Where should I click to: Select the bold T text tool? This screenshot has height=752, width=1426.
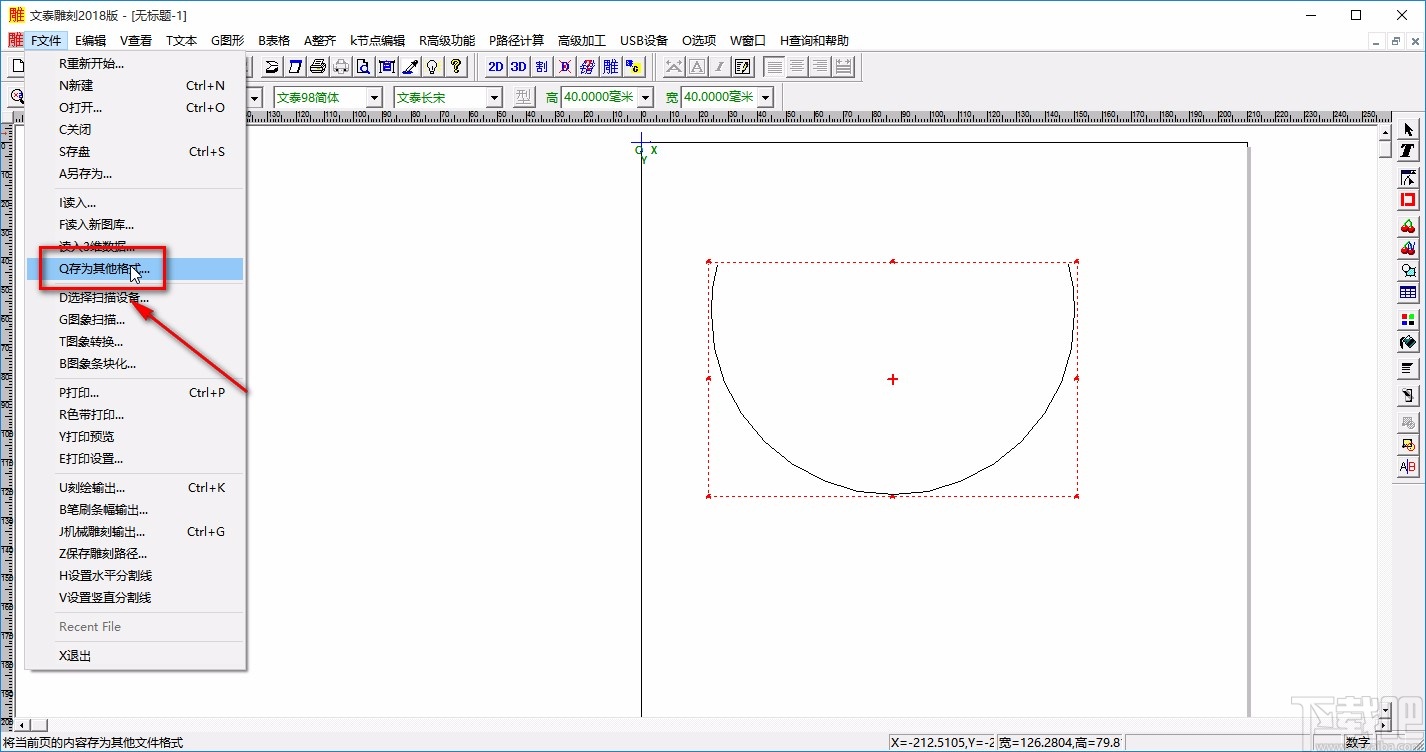[x=1408, y=151]
